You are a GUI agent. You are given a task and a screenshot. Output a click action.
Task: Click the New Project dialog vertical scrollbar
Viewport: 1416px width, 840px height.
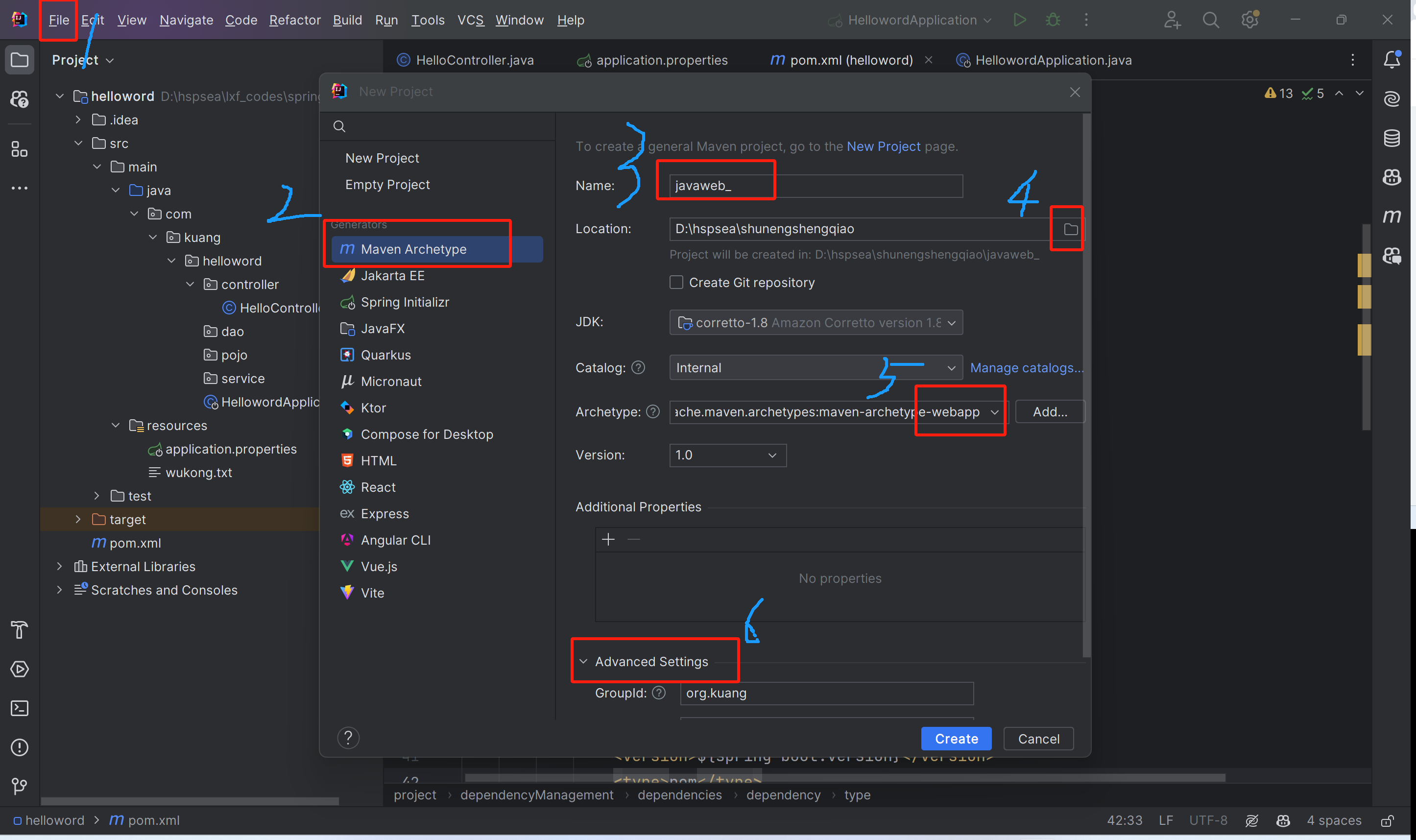[1086, 385]
